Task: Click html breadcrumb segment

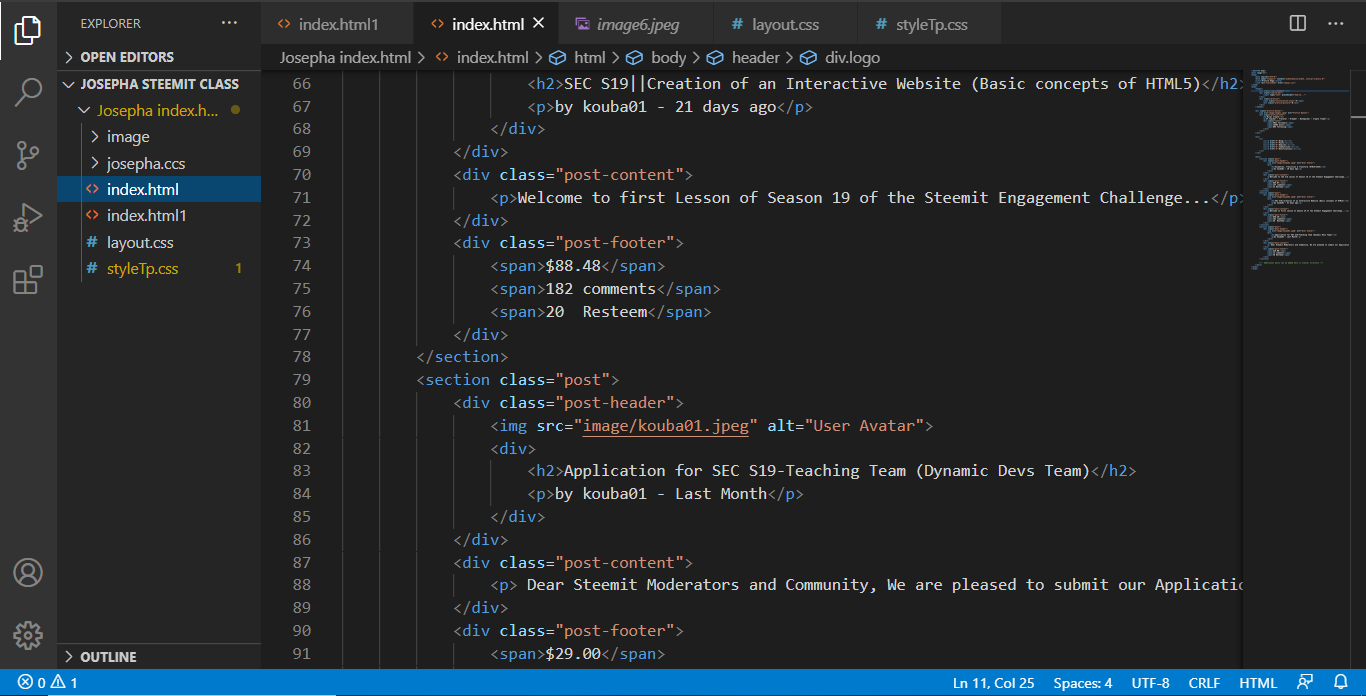Action: tap(579, 58)
